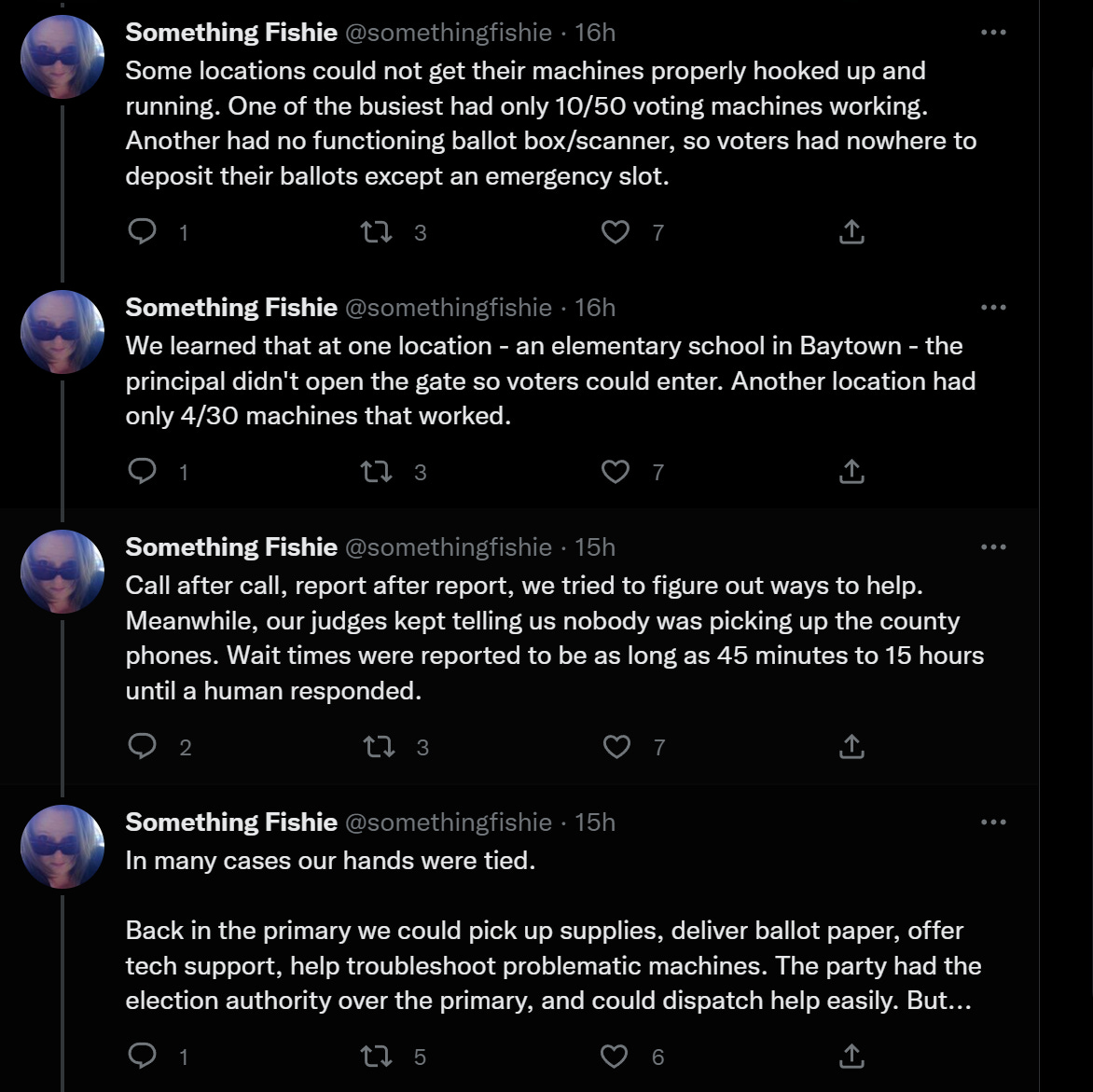Toggle the like heart on the top tweet
Viewport: 1093px width, 1092px height.
tap(616, 232)
